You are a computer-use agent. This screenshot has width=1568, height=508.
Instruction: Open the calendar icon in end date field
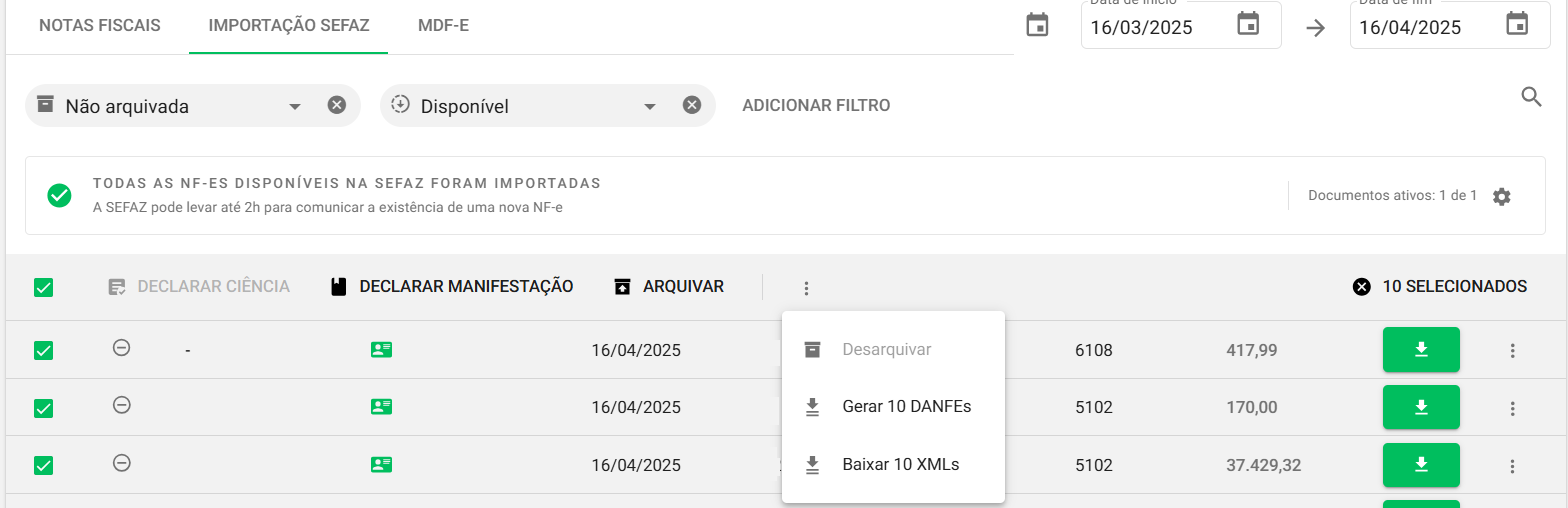click(x=1517, y=24)
